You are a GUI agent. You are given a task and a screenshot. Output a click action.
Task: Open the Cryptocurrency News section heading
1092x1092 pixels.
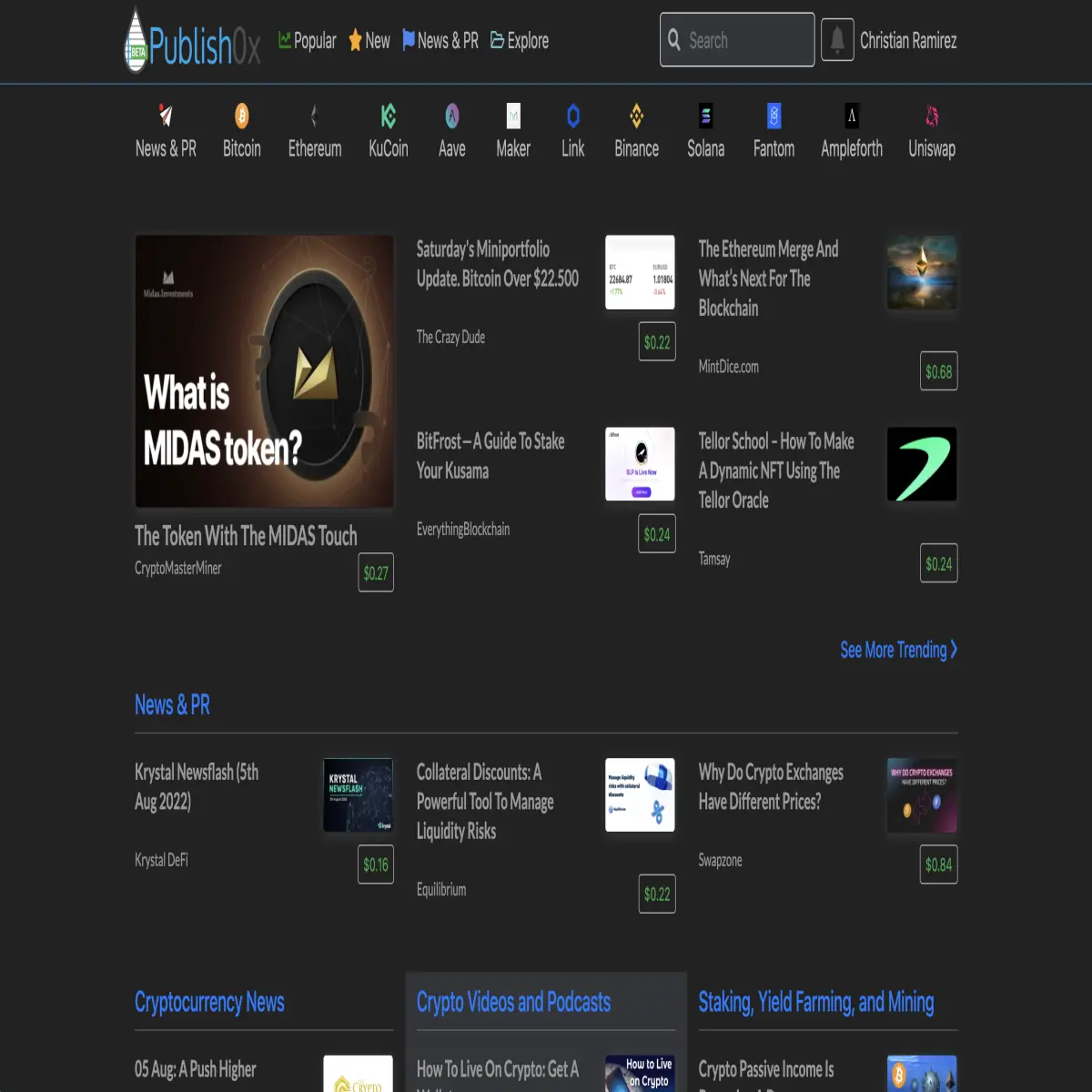coord(209,1003)
